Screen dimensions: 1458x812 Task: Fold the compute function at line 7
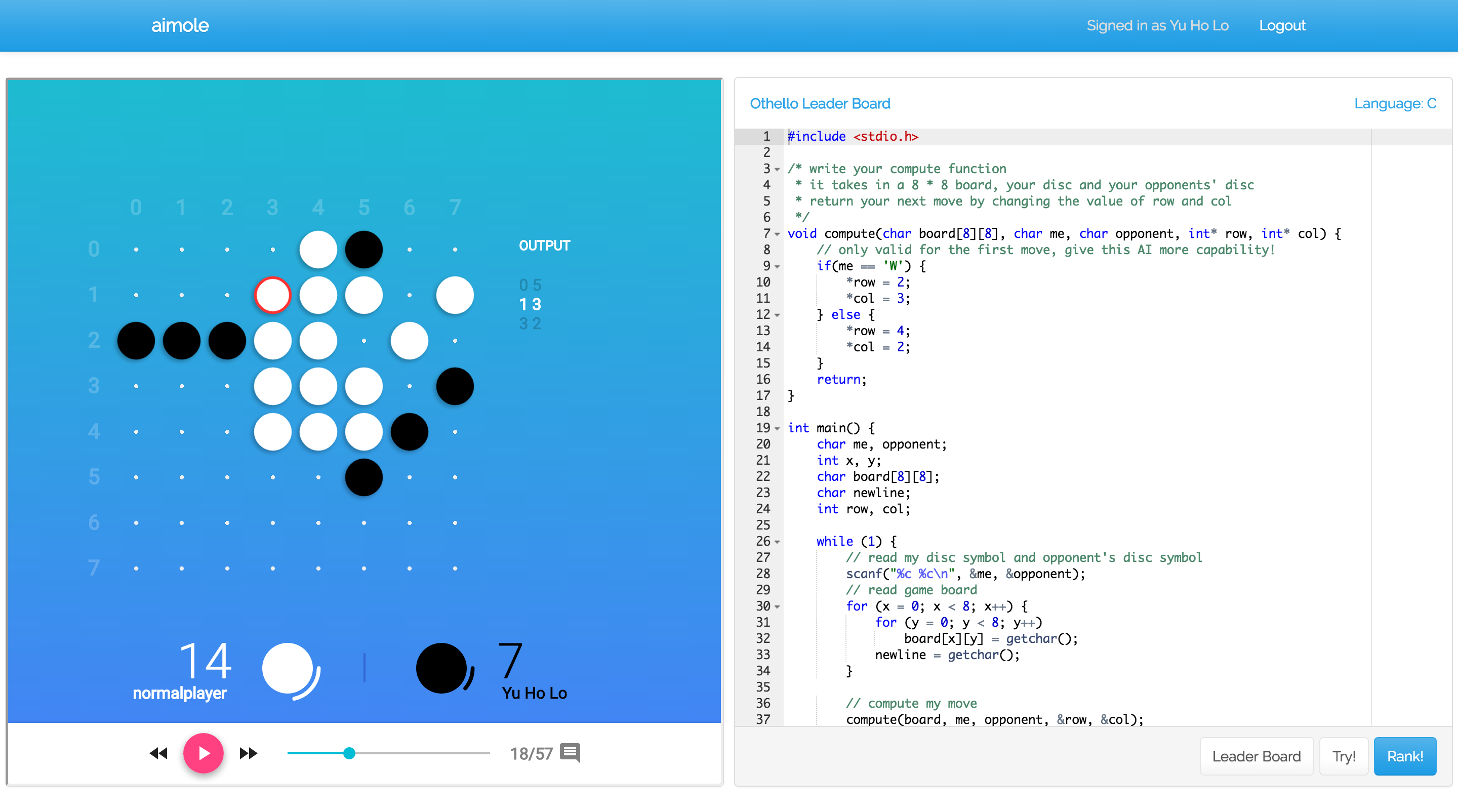point(778,234)
